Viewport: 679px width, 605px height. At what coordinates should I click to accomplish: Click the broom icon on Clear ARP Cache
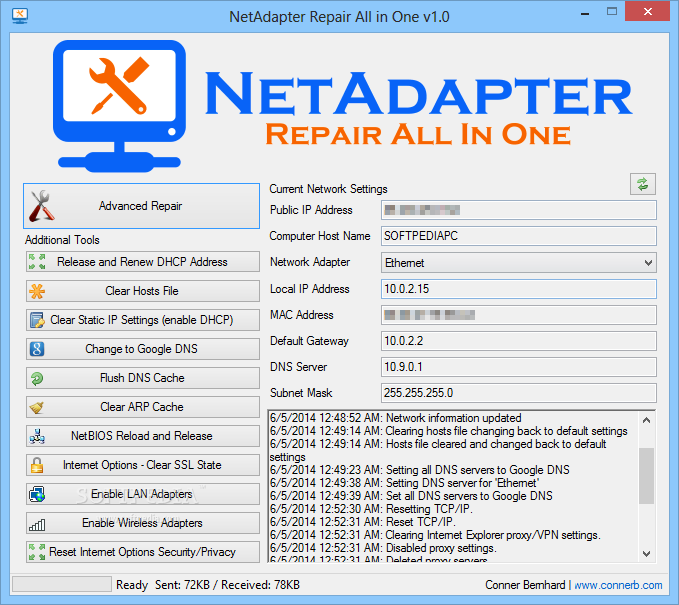(37, 407)
